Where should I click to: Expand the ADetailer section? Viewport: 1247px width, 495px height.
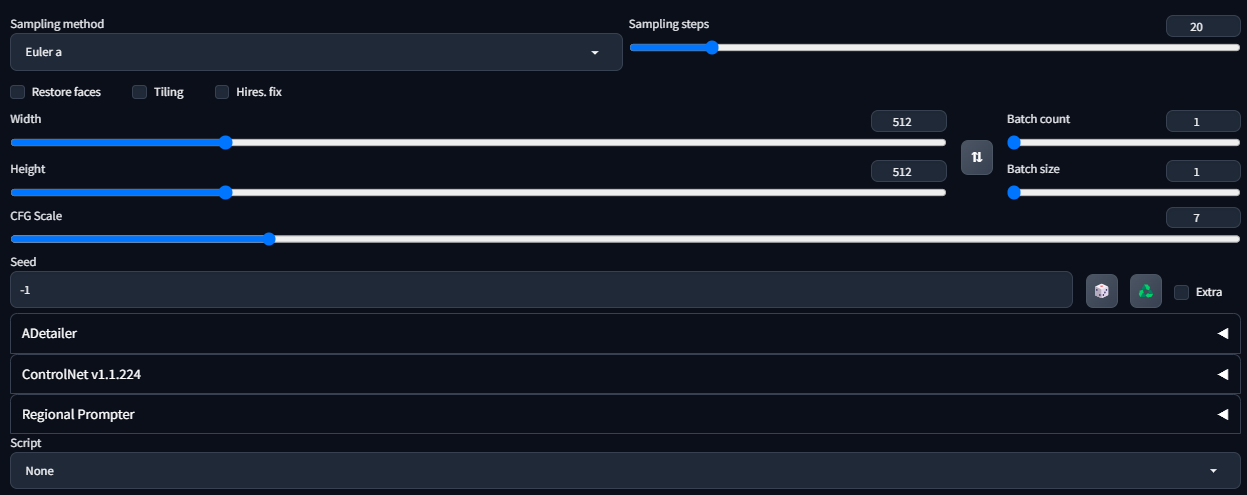tap(625, 333)
